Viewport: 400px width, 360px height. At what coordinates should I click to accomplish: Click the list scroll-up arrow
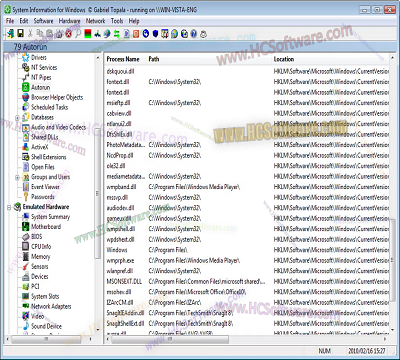click(392, 58)
